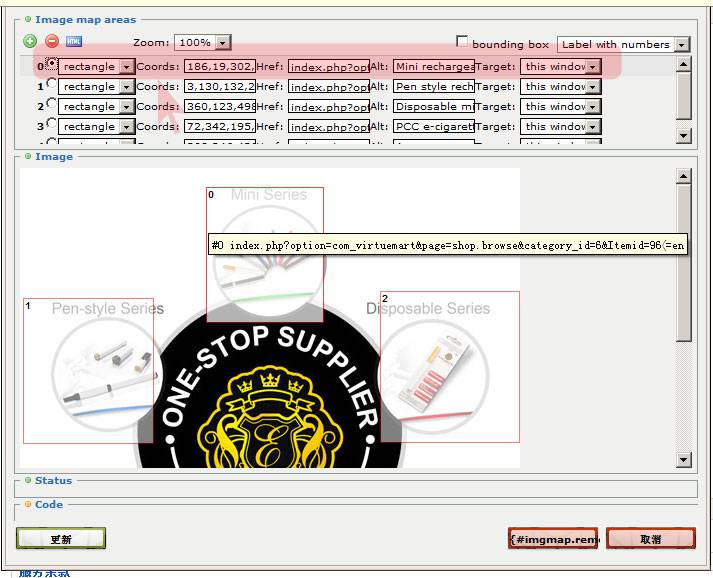Open the Target dropdown for area 0
This screenshot has height=578, width=713.
click(x=560, y=66)
